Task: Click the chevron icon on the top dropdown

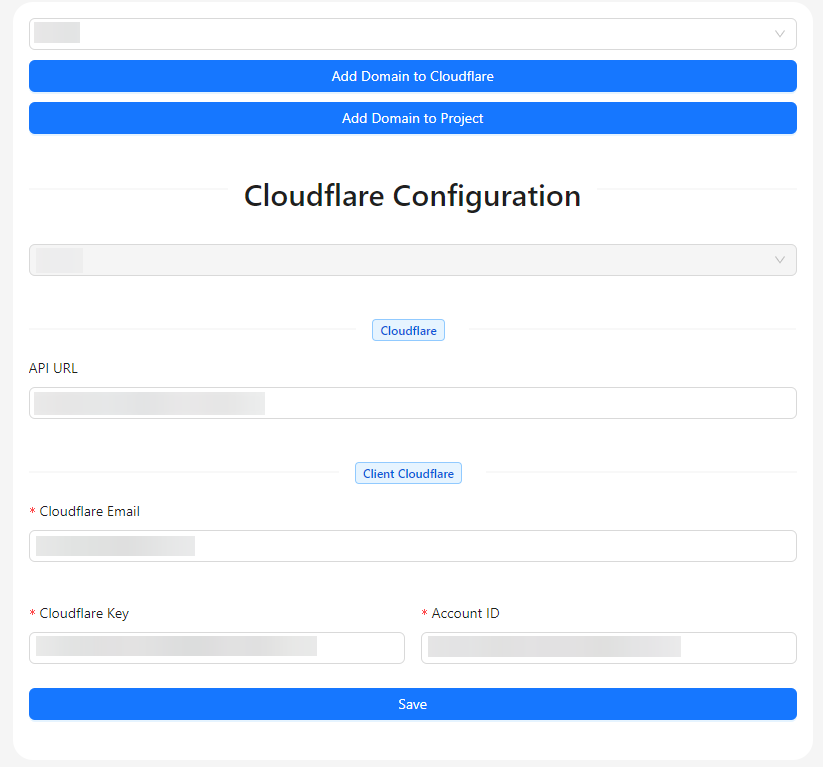Action: click(779, 33)
